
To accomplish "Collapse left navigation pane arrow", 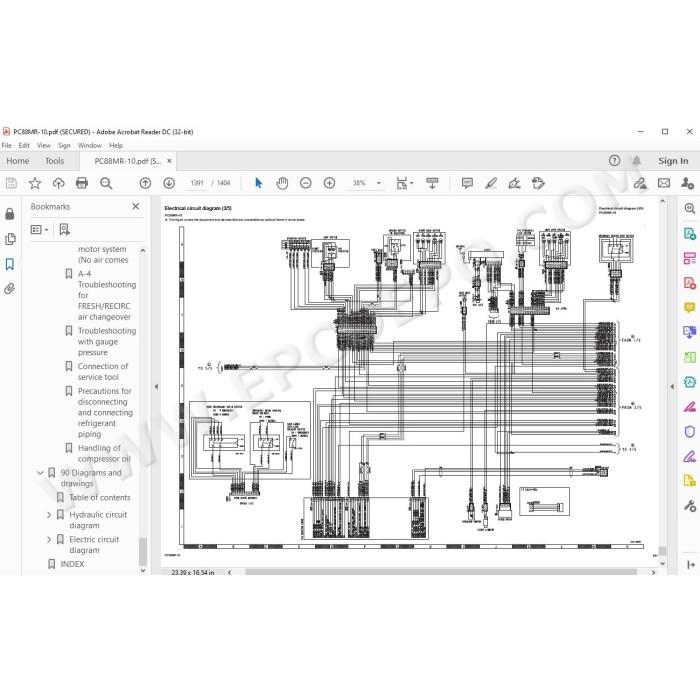I will (156, 387).
